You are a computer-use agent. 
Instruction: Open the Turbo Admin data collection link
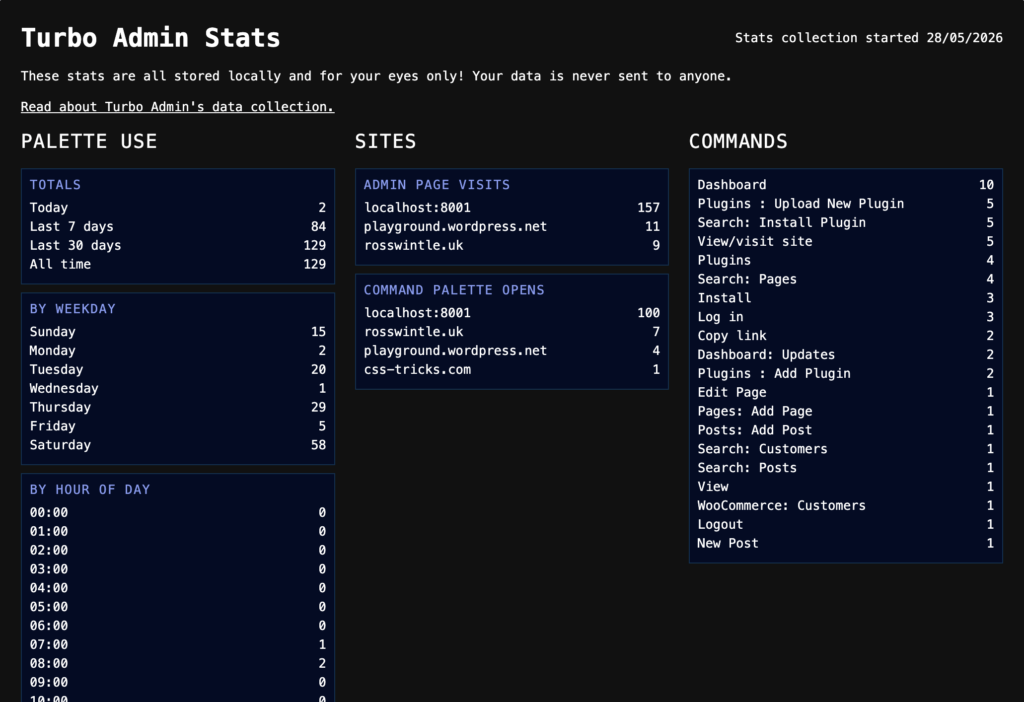(x=177, y=106)
